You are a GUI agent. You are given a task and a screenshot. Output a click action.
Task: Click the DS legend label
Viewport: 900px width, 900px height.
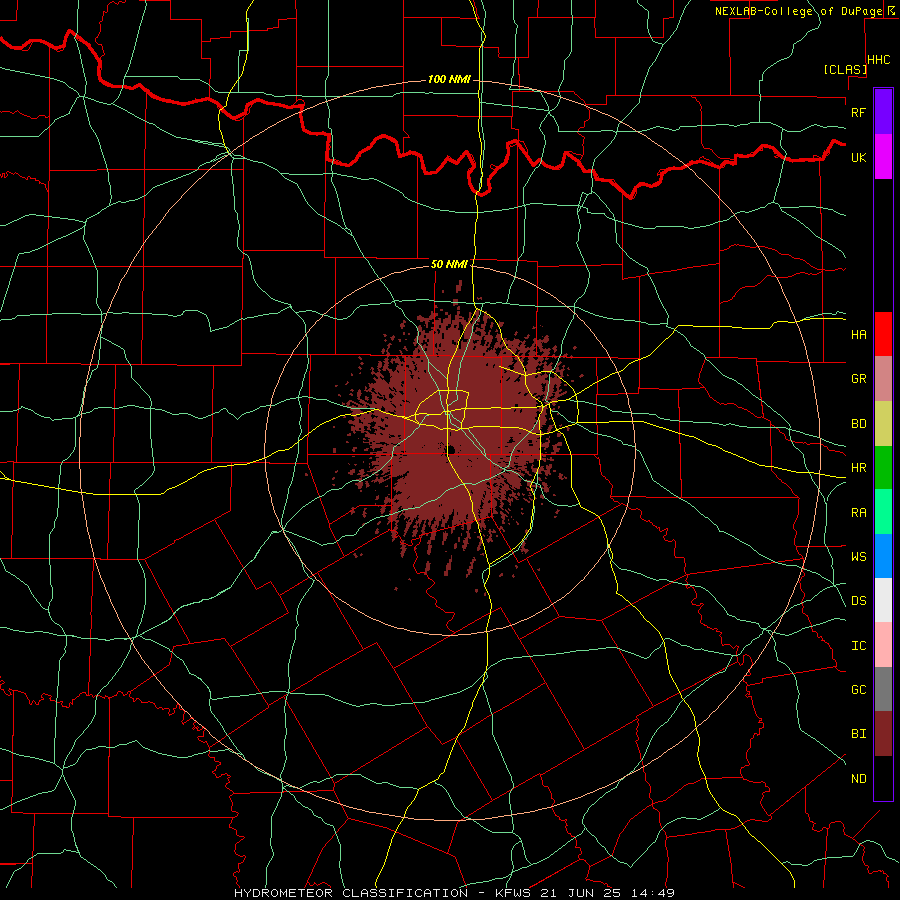pos(858,601)
